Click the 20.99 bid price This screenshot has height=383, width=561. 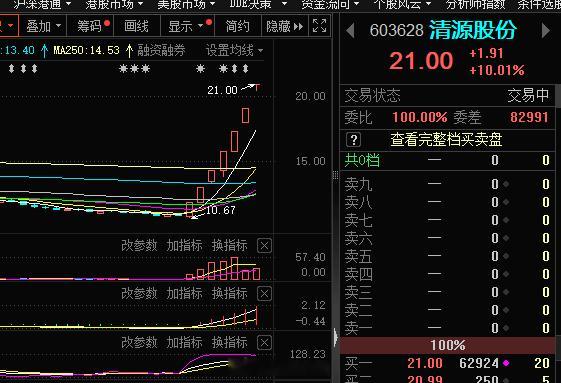coord(425,379)
